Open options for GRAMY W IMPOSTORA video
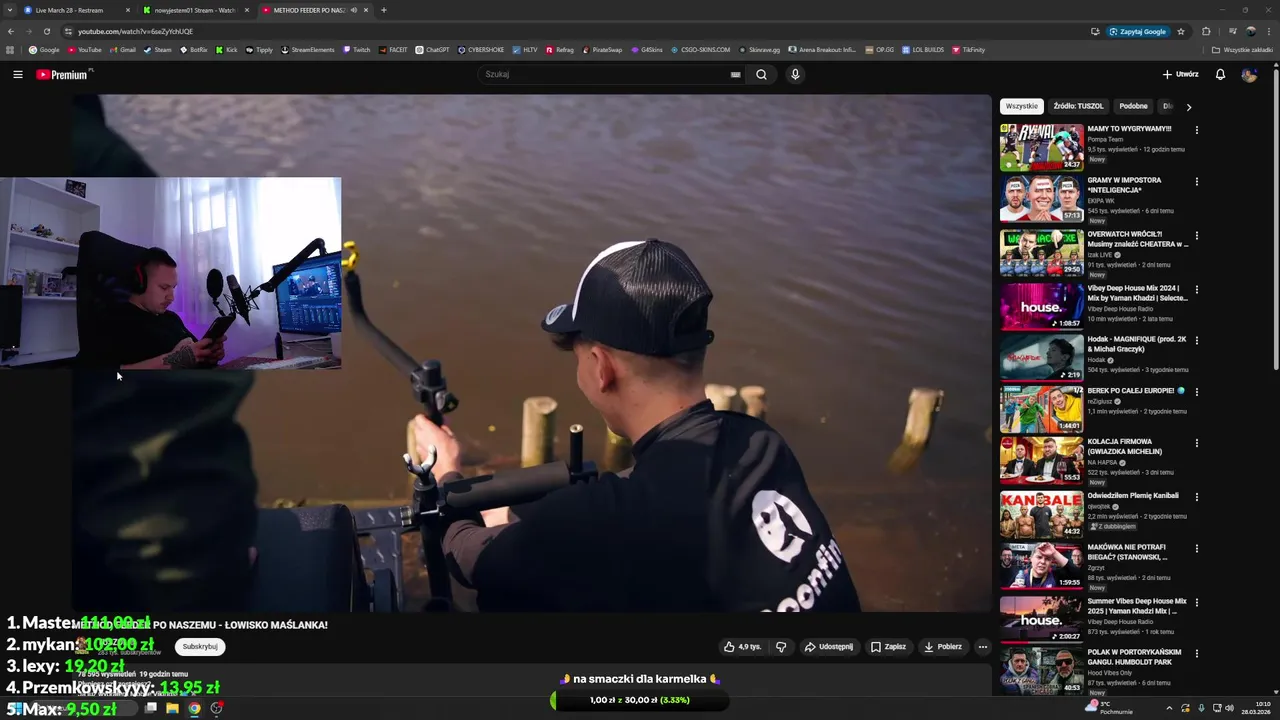 1196,181
